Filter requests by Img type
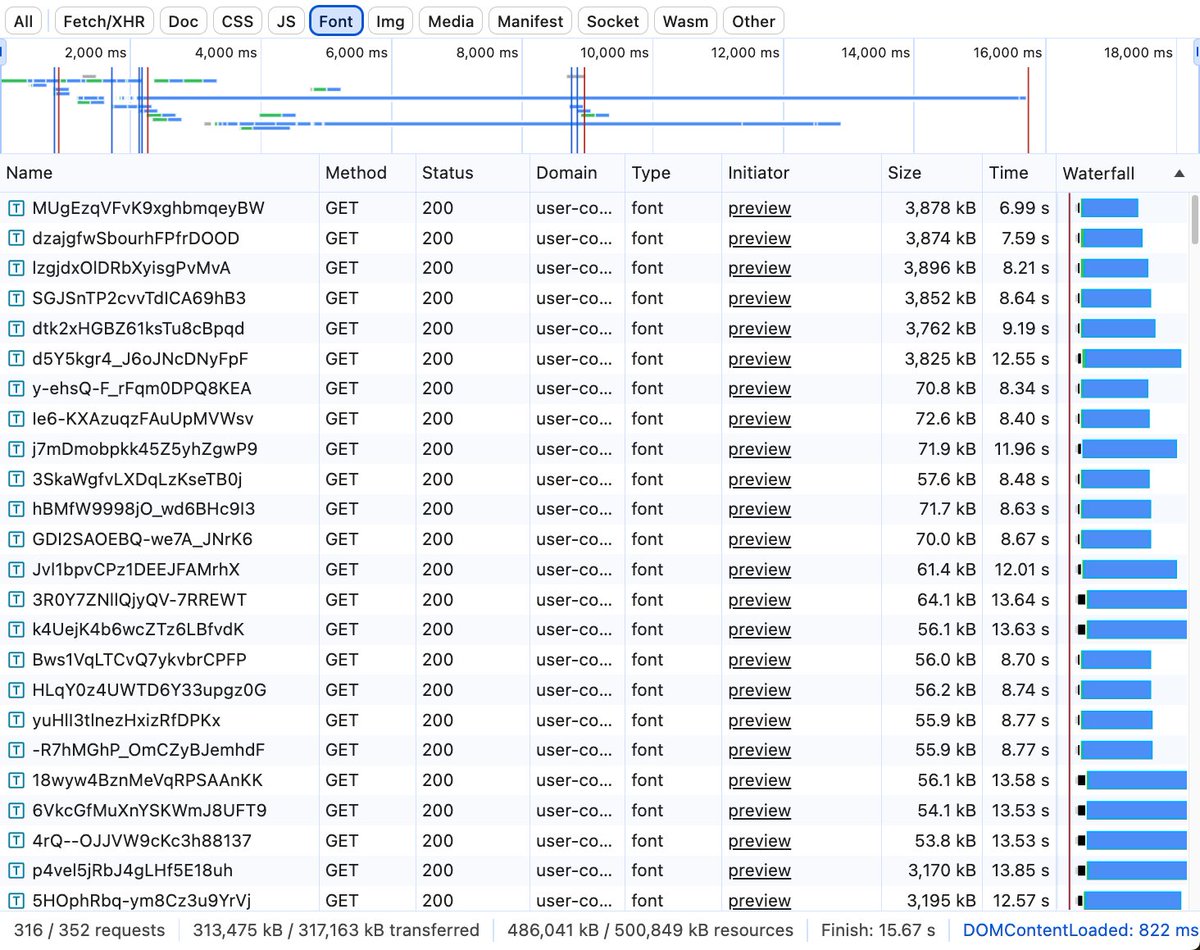Viewport: 1200px width, 950px height. [x=390, y=21]
